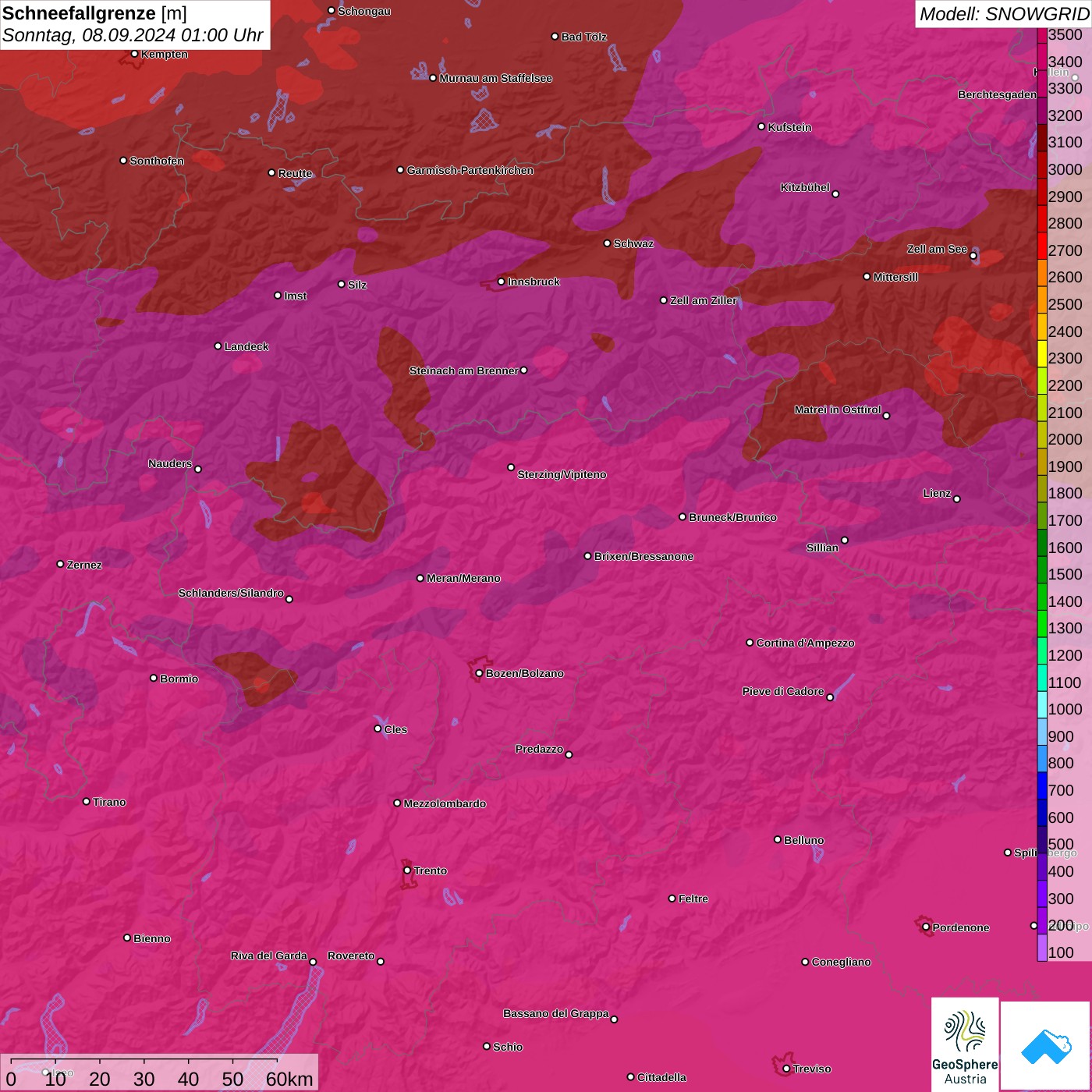
Task: Click the 'Bad Tölz' label
Action: click(584, 37)
